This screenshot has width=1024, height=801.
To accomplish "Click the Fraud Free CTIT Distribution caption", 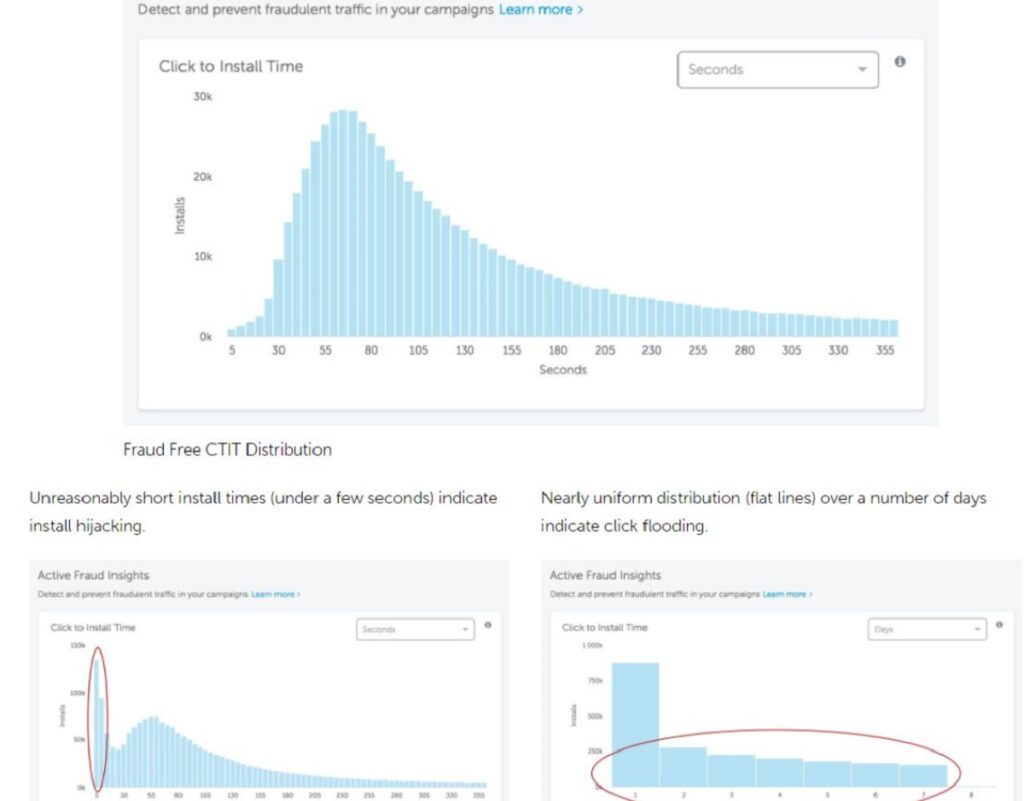I will tap(227, 450).
